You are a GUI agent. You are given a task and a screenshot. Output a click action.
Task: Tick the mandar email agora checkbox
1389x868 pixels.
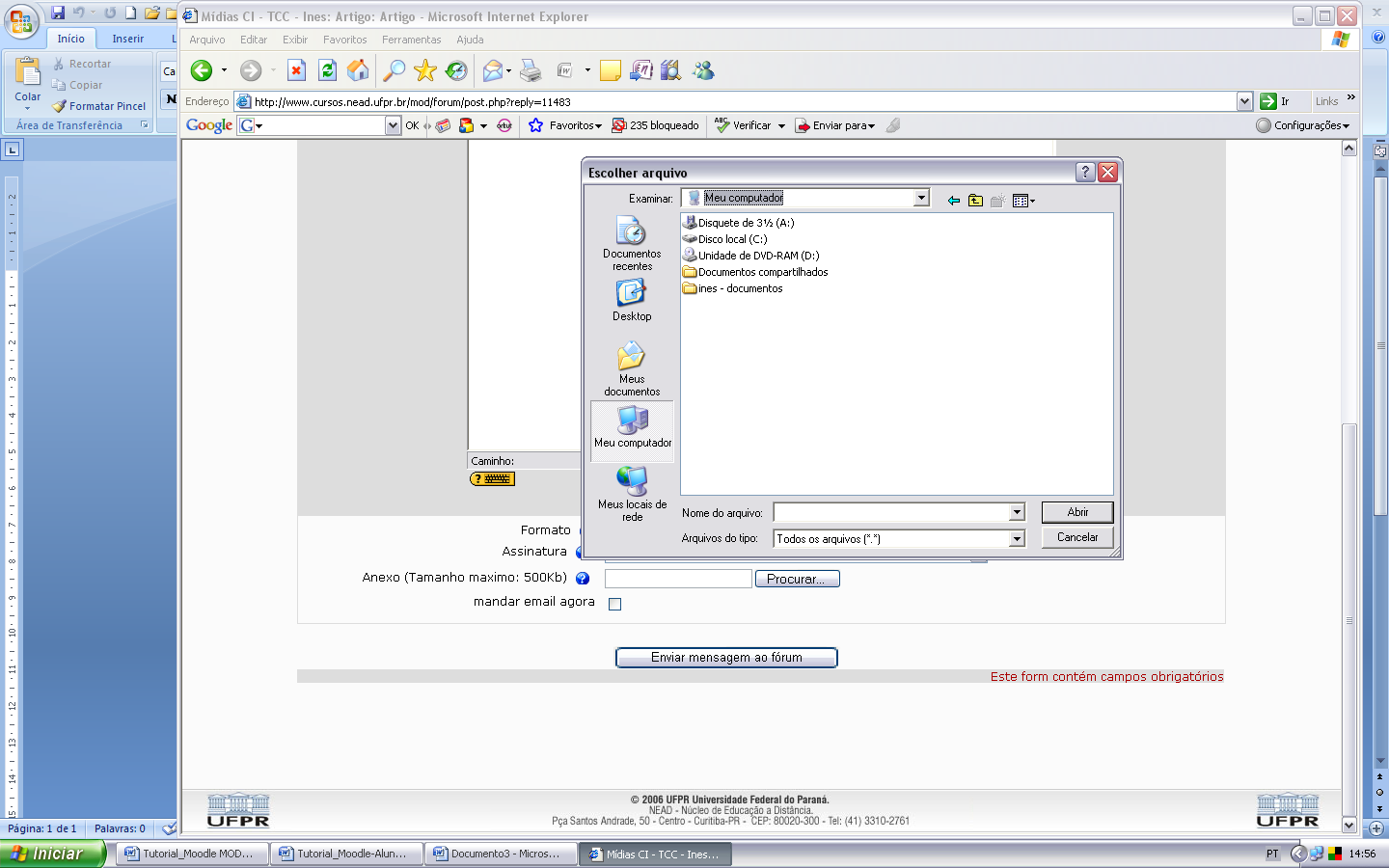[614, 604]
